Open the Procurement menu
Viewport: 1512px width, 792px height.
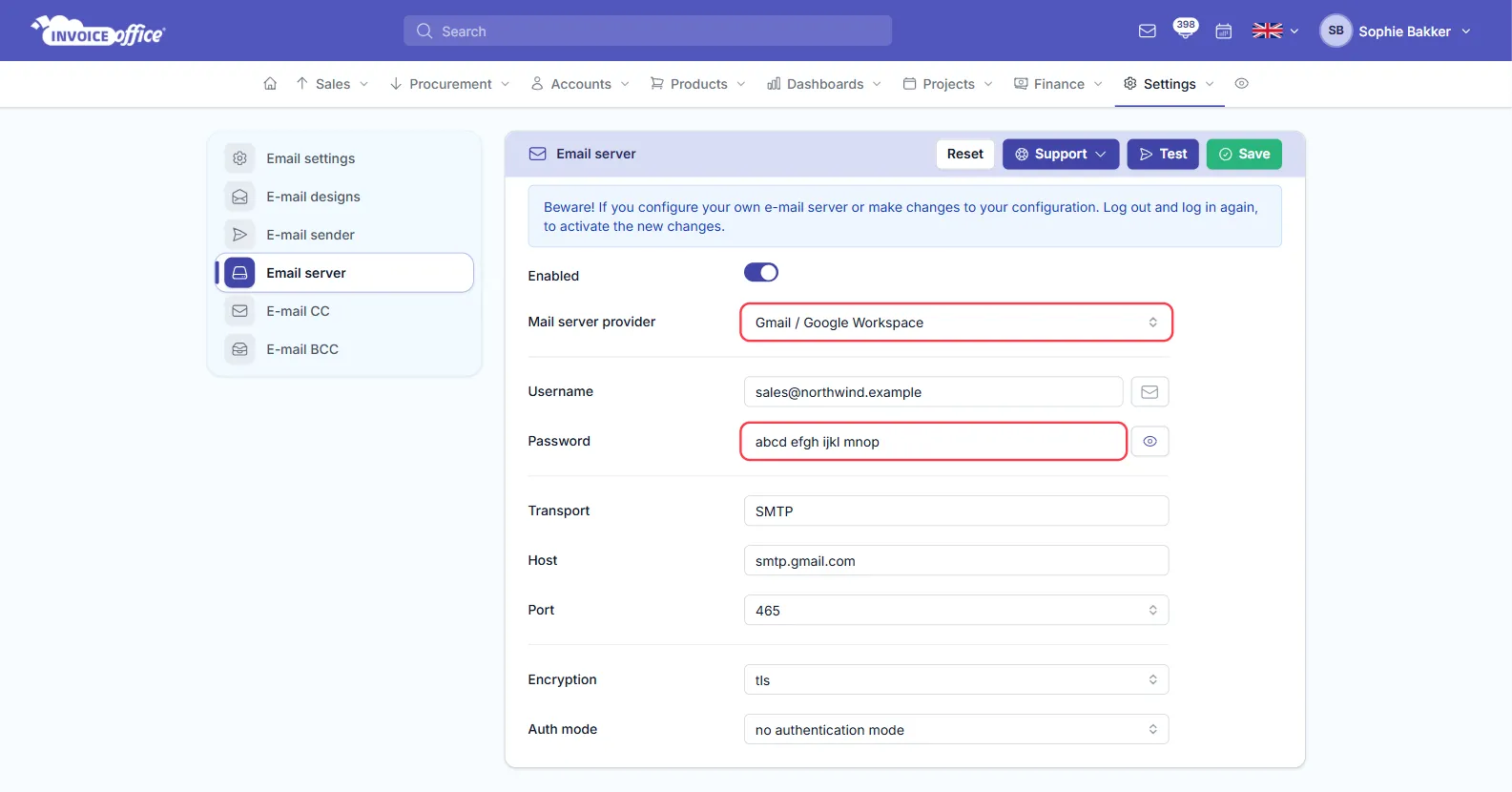(x=450, y=84)
